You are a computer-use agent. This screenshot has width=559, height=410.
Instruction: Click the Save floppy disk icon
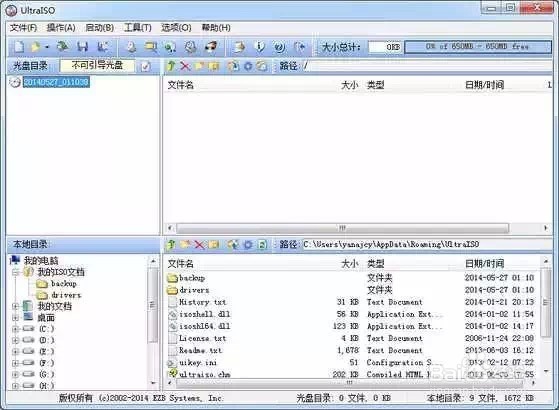pyautogui.click(x=83, y=47)
